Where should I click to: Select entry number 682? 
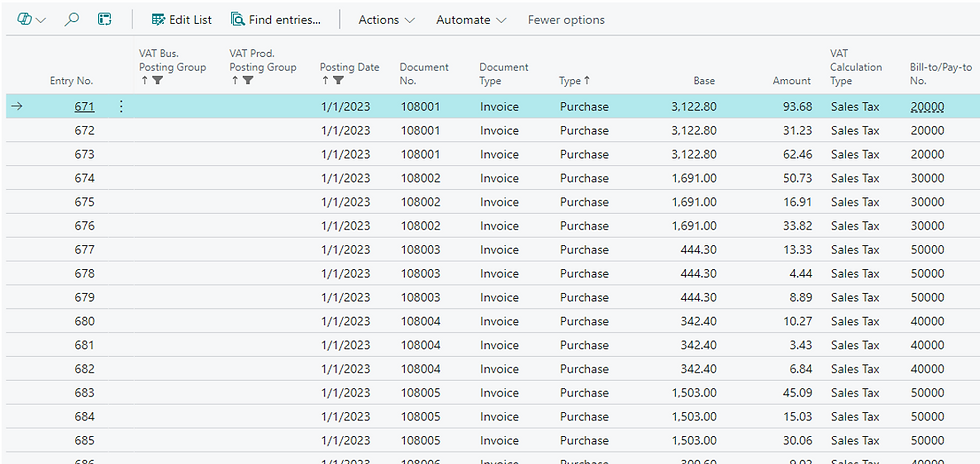(x=84, y=369)
